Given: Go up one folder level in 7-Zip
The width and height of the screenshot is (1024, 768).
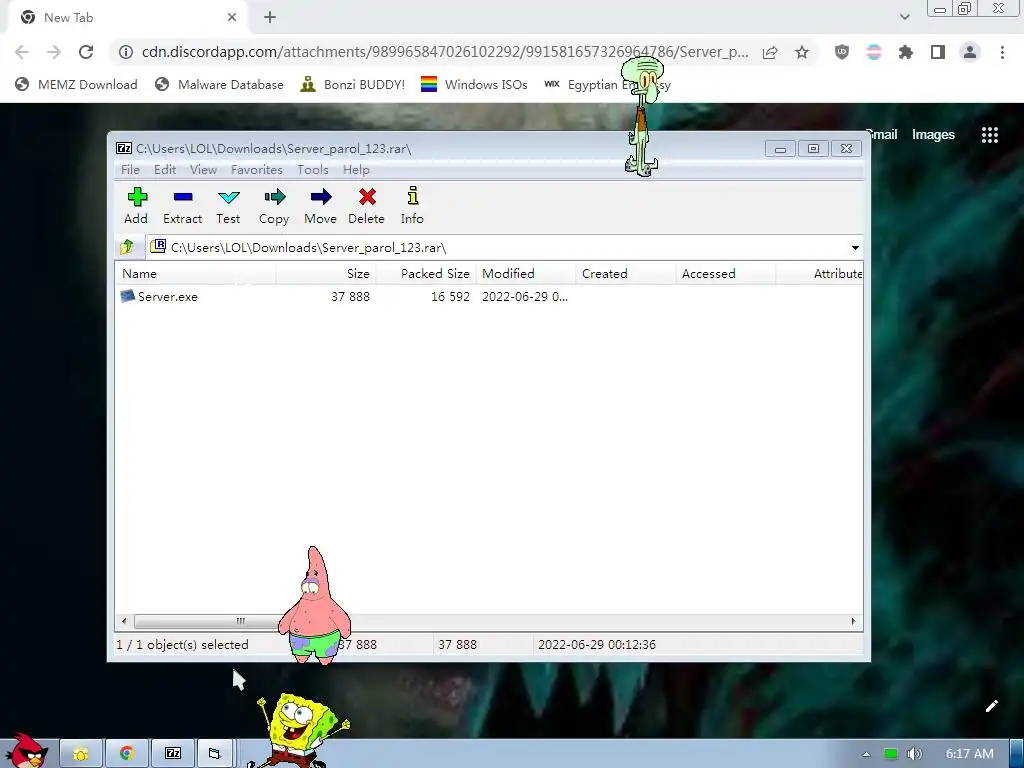Looking at the screenshot, I should [127, 247].
